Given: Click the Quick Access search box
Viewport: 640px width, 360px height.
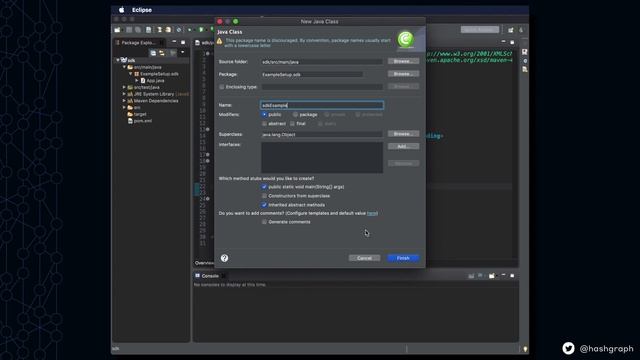Looking at the screenshot, I should [480, 29].
